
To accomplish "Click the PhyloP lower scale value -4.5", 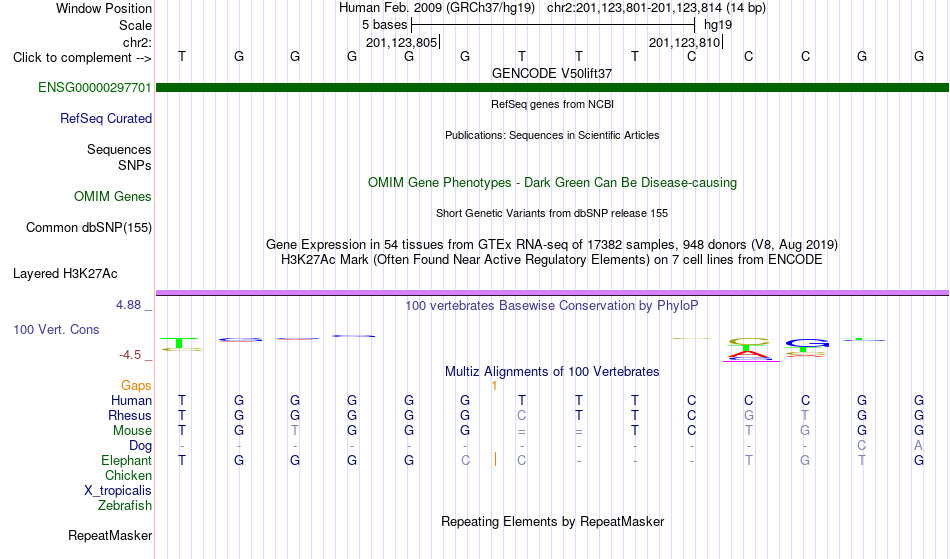I will (x=130, y=355).
